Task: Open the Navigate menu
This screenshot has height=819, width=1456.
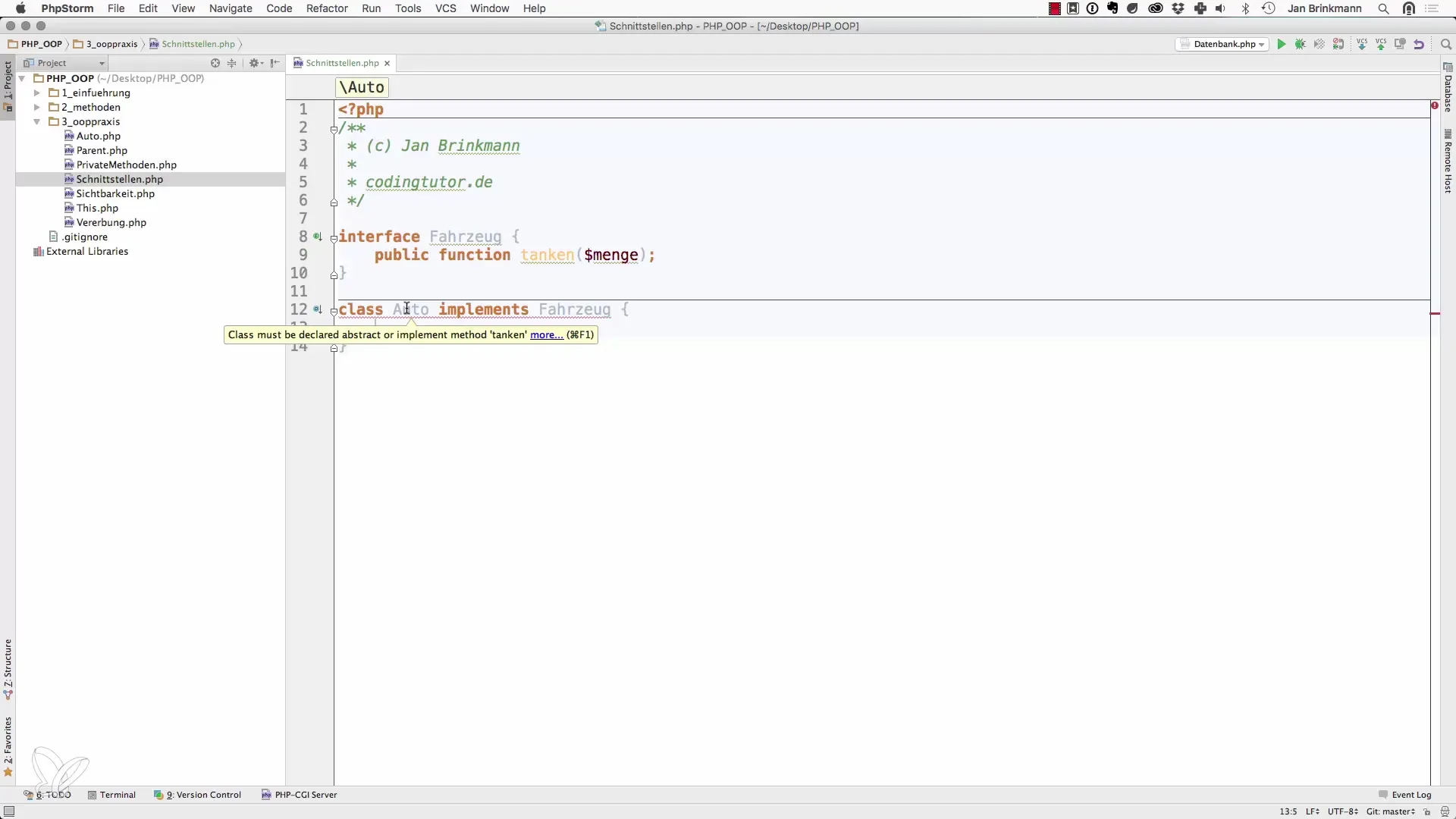Action: [x=231, y=8]
